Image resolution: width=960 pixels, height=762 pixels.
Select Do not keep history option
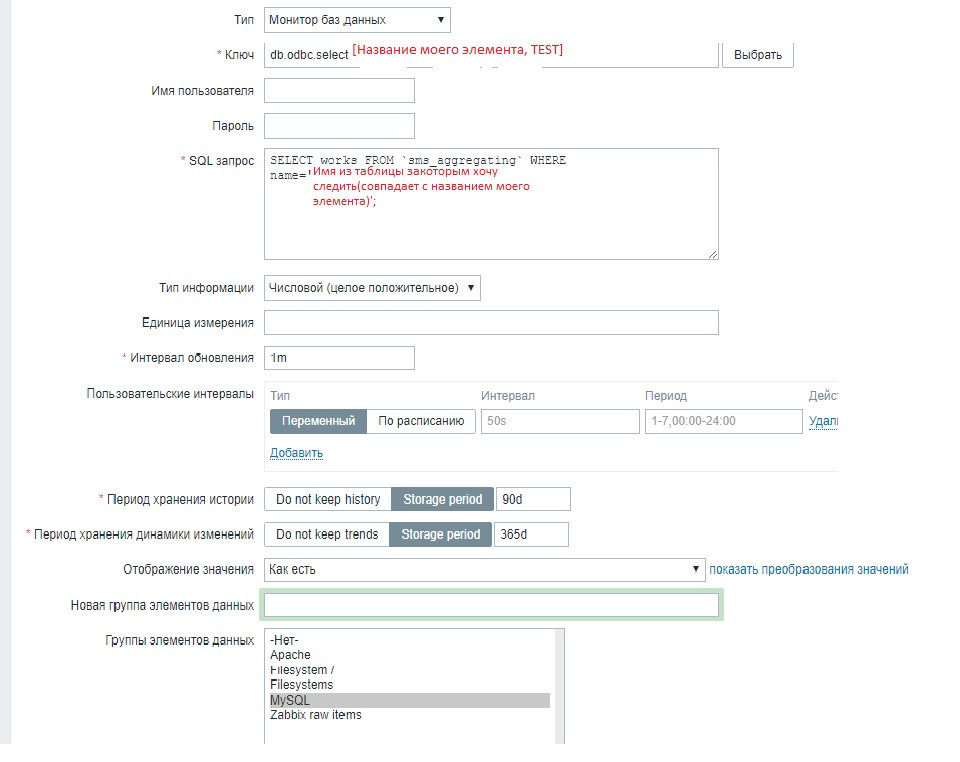click(x=328, y=499)
